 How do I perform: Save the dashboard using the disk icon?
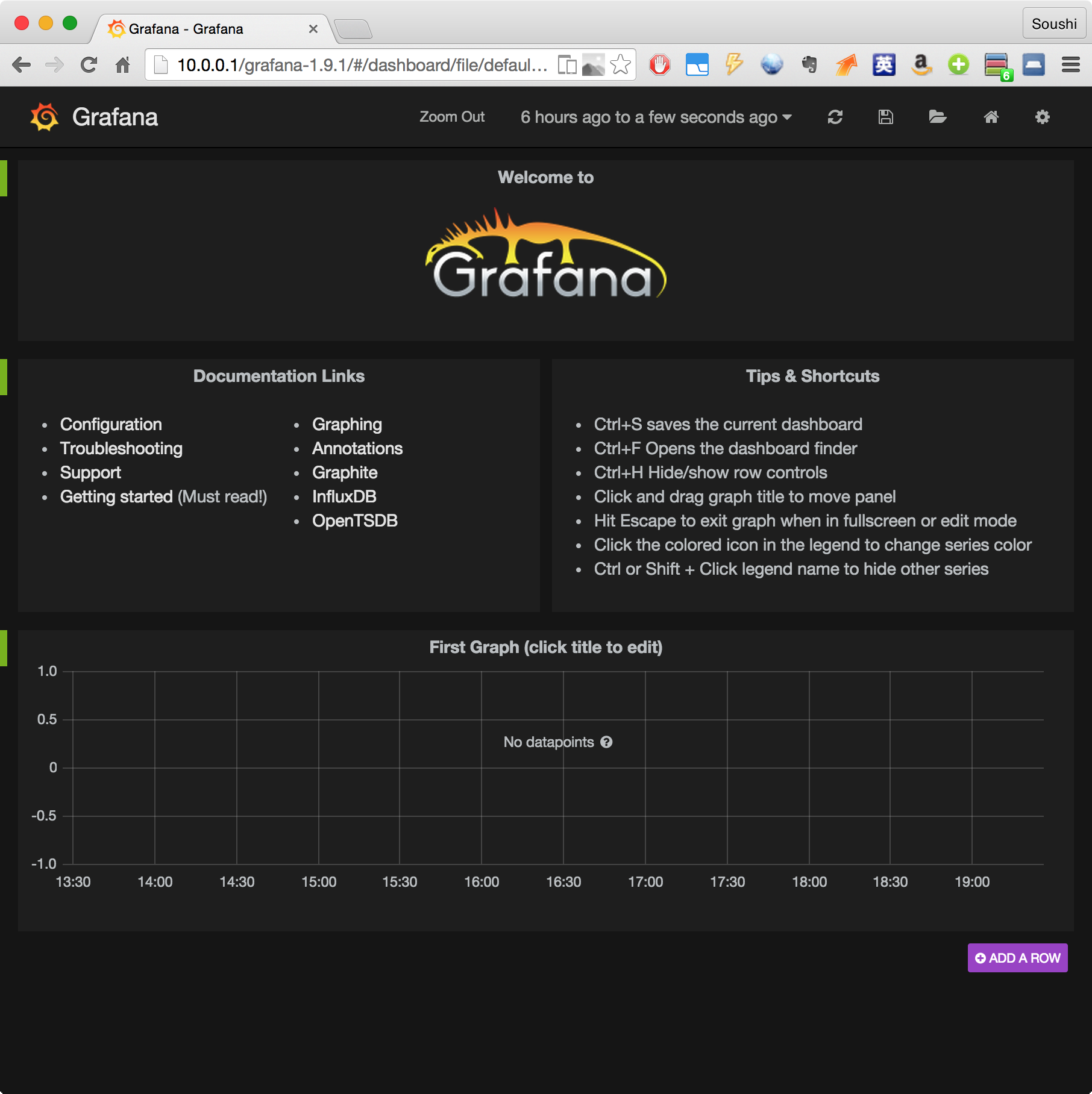click(x=884, y=117)
